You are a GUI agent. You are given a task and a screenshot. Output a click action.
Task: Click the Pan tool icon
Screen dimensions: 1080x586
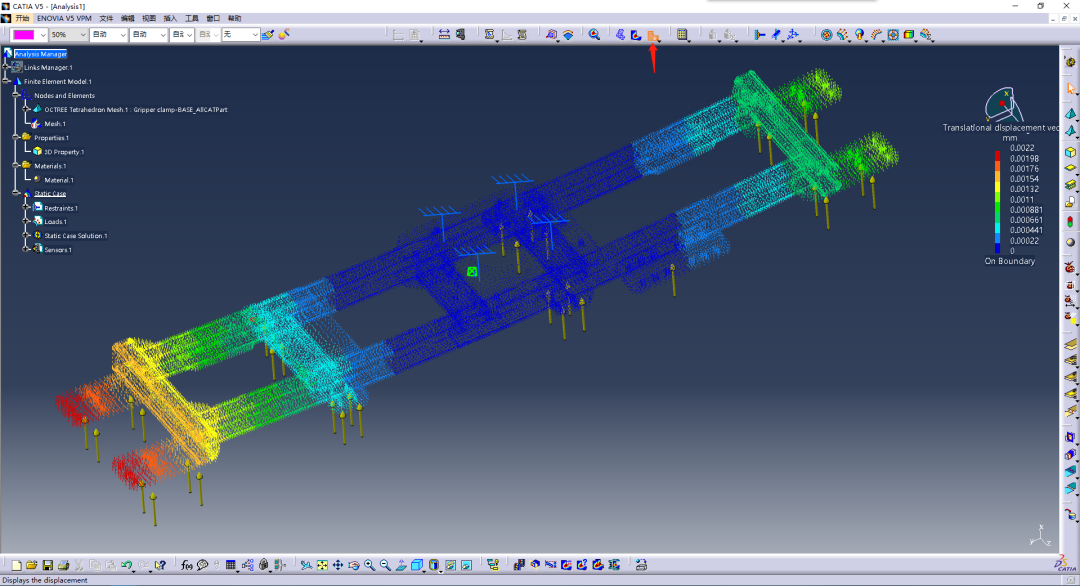click(337, 565)
